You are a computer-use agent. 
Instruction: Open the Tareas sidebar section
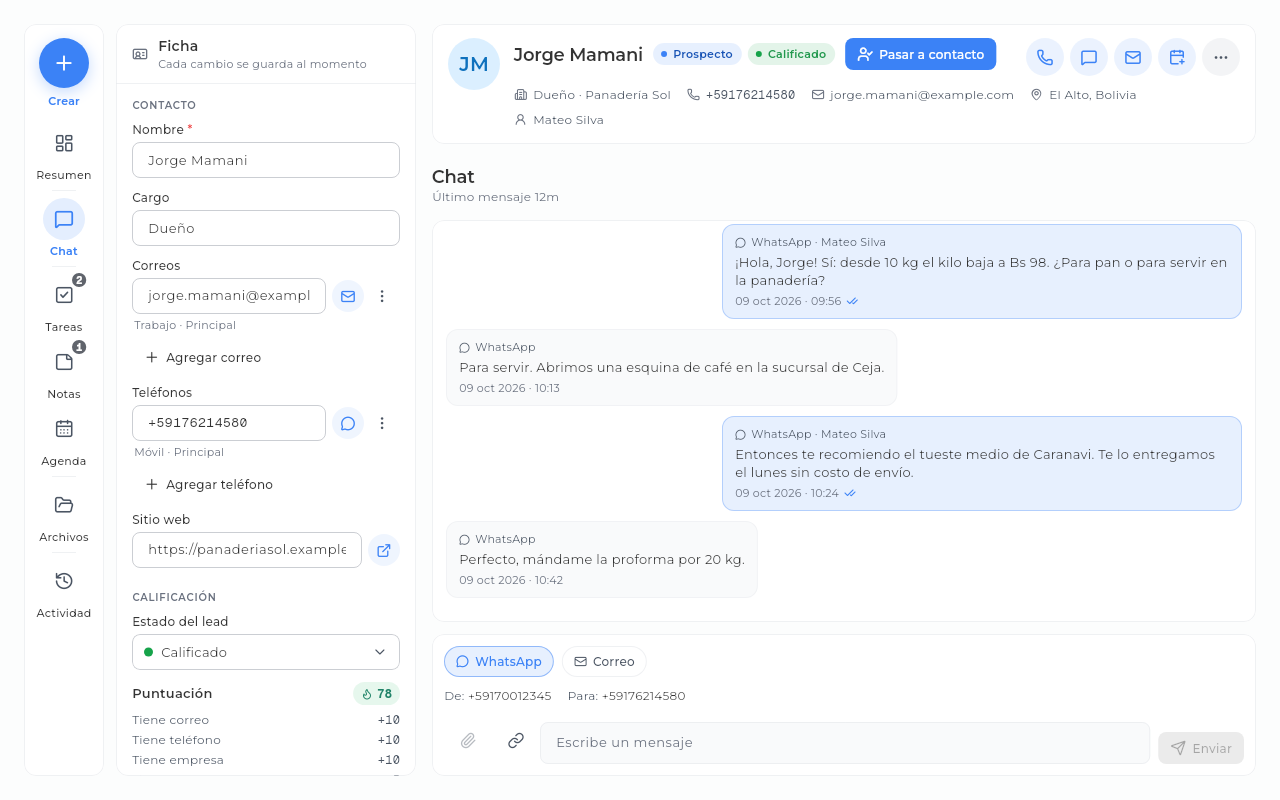(64, 309)
